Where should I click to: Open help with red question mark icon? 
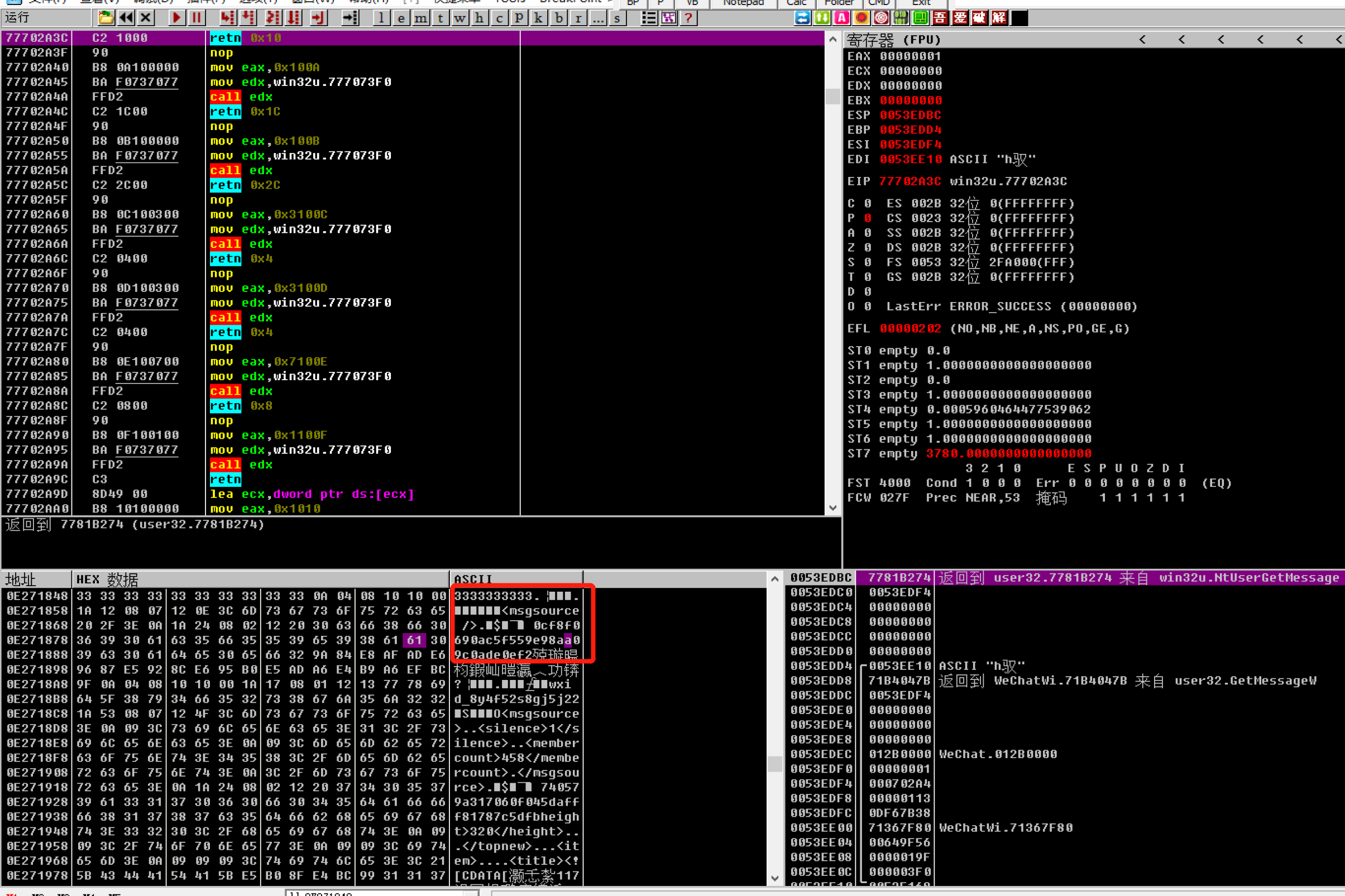click(688, 18)
